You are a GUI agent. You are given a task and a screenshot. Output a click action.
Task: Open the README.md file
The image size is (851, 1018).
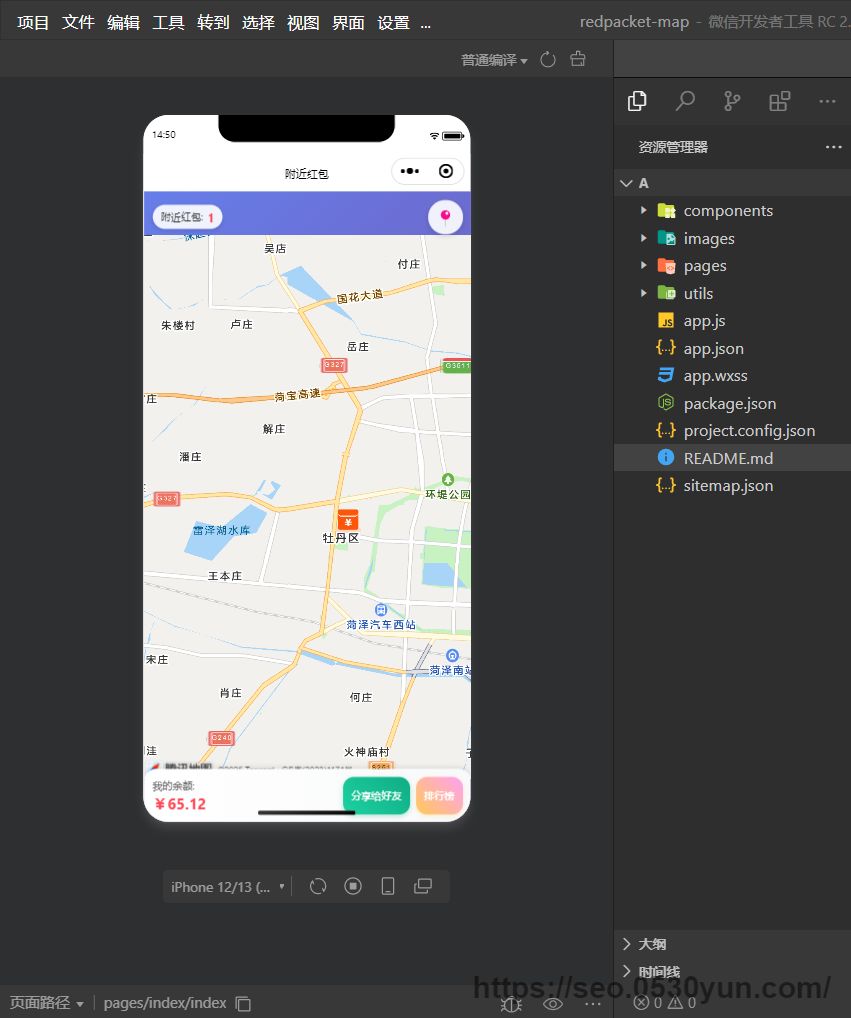click(727, 458)
